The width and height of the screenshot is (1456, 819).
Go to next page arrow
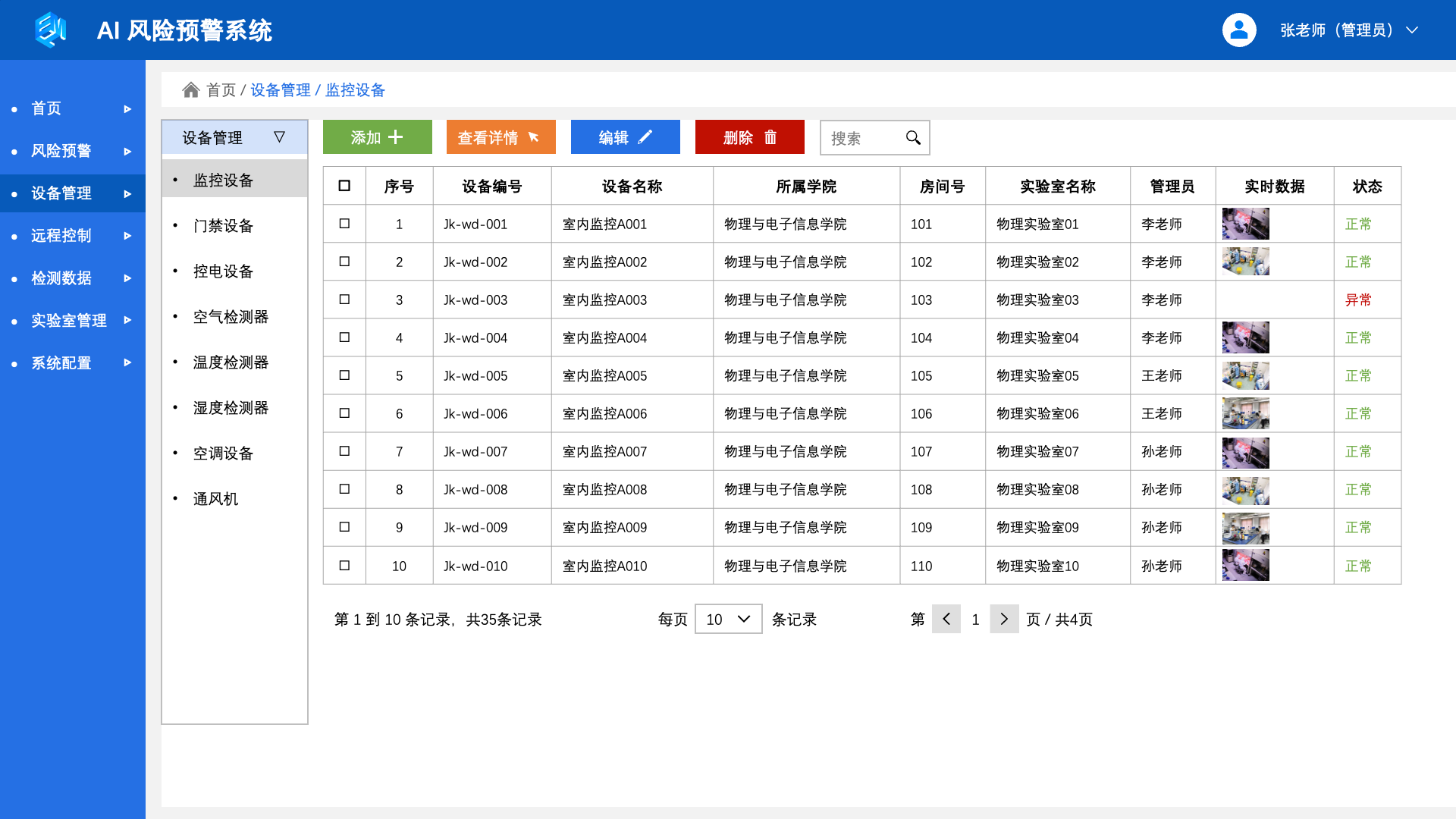(1004, 619)
